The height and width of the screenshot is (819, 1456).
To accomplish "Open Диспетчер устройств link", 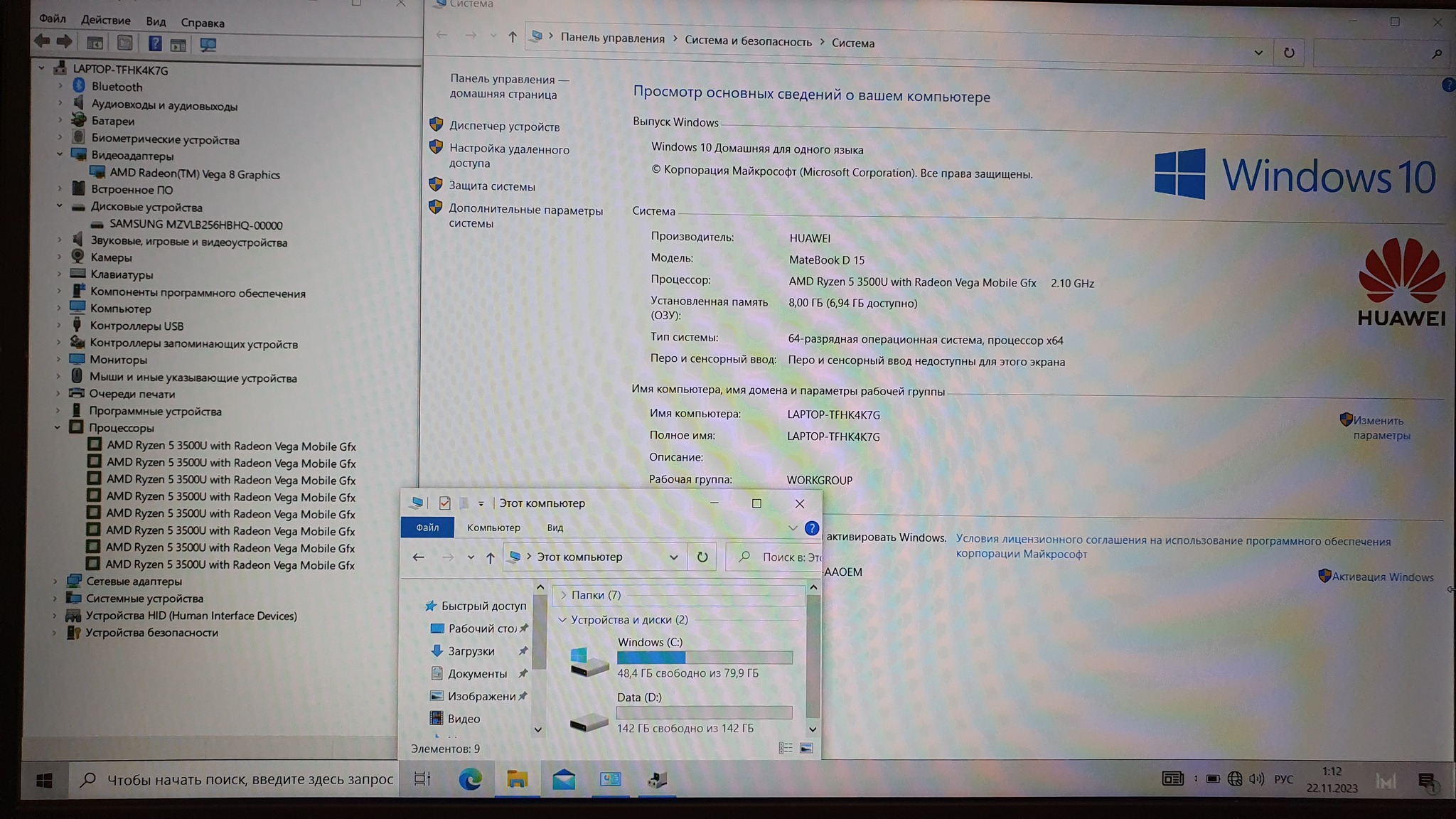I will 504,127.
